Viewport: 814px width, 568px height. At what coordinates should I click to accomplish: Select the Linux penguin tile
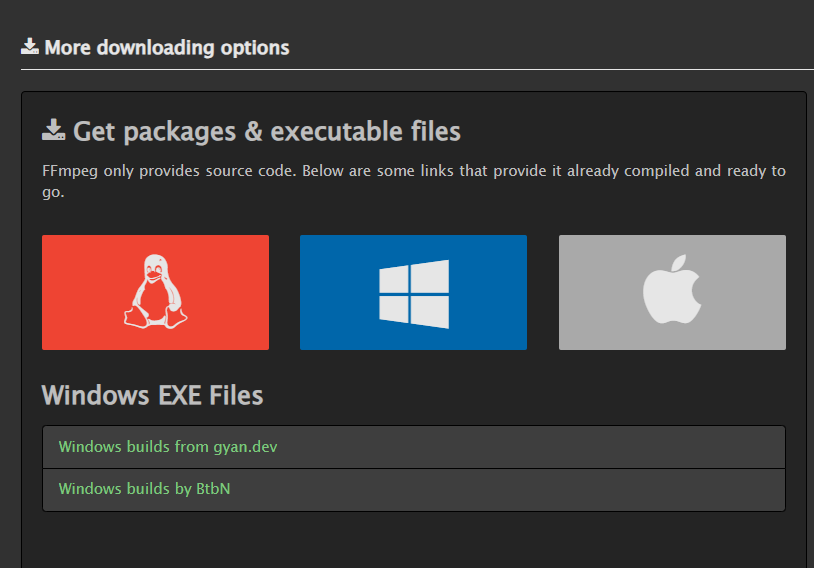[x=155, y=292]
